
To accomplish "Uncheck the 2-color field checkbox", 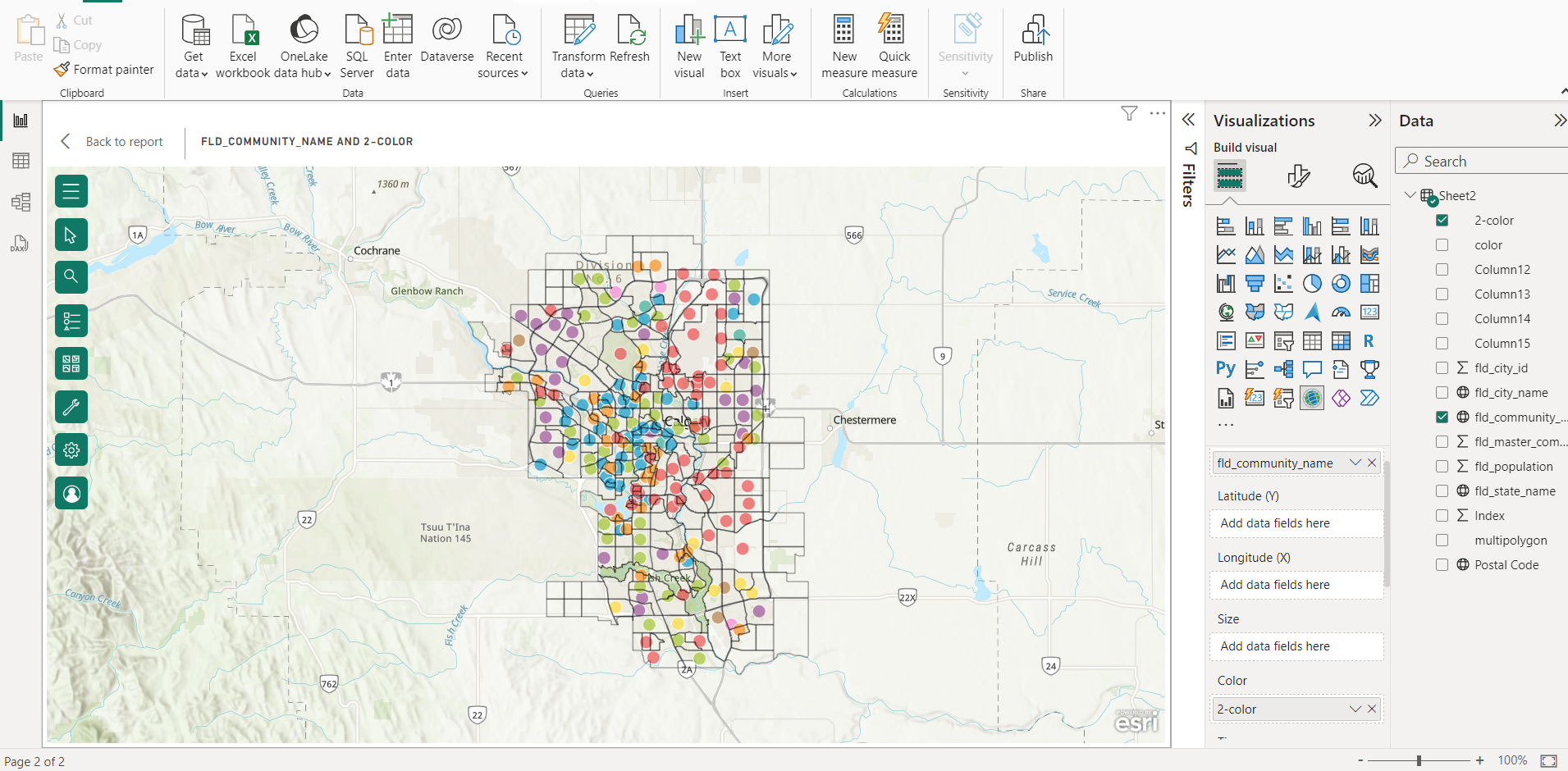I will 1442,220.
